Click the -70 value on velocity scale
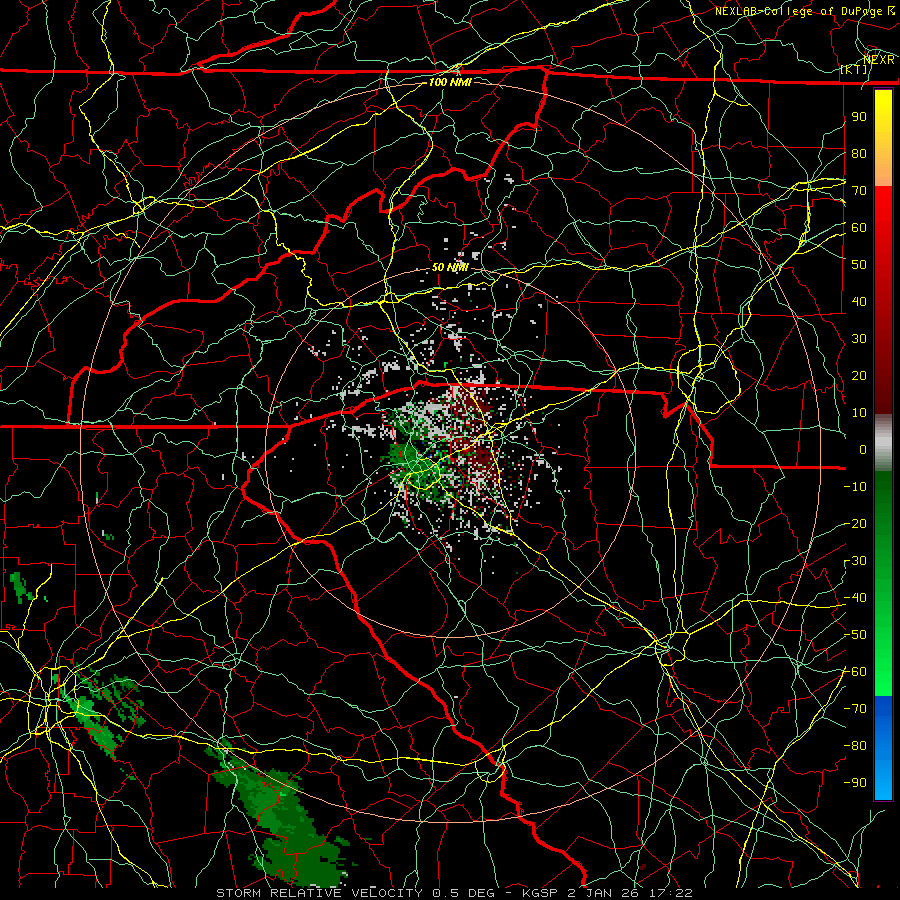Image resolution: width=900 pixels, height=900 pixels. (x=855, y=709)
